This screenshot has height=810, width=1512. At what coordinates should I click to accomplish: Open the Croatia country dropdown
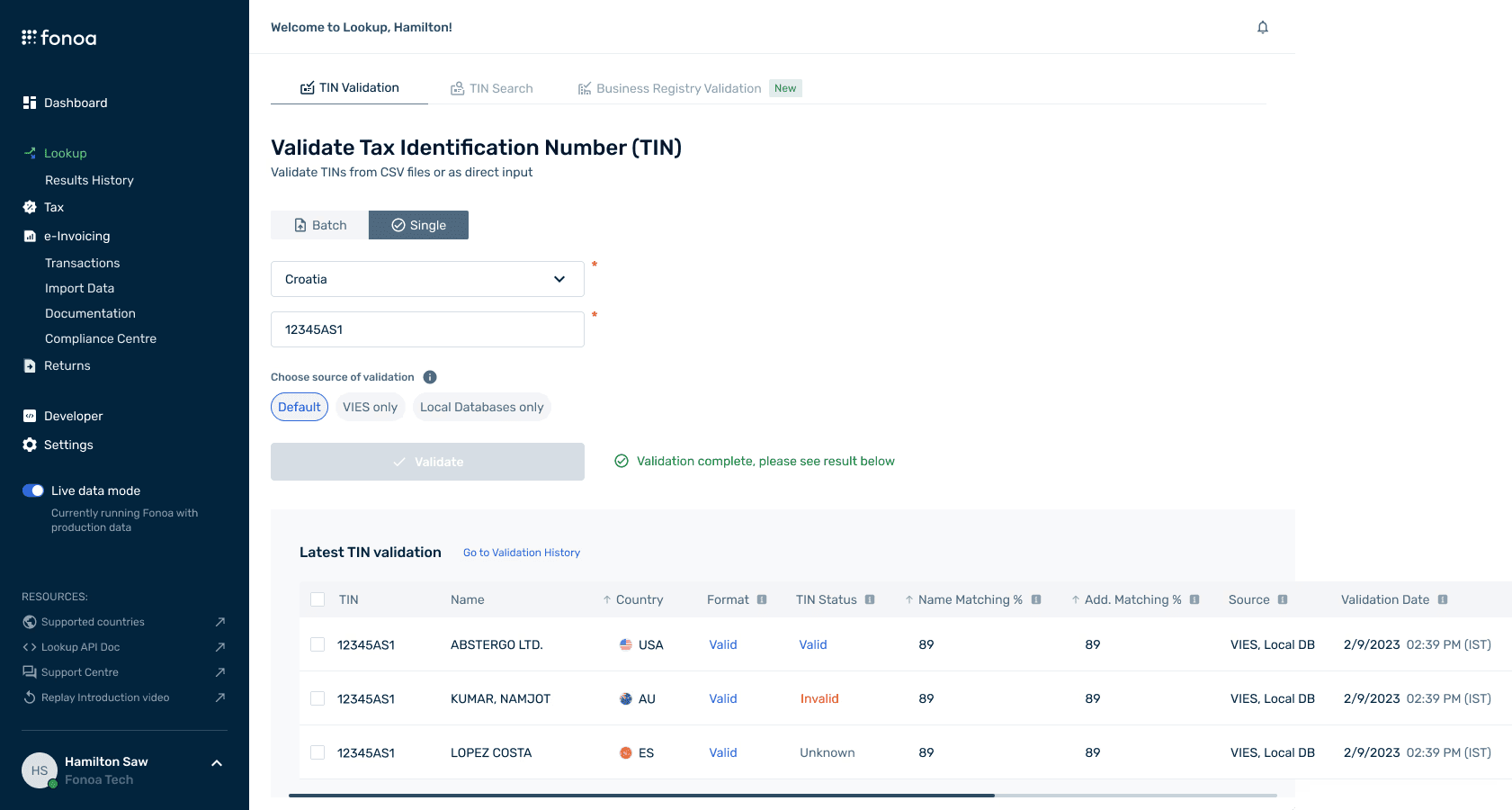[x=427, y=279]
